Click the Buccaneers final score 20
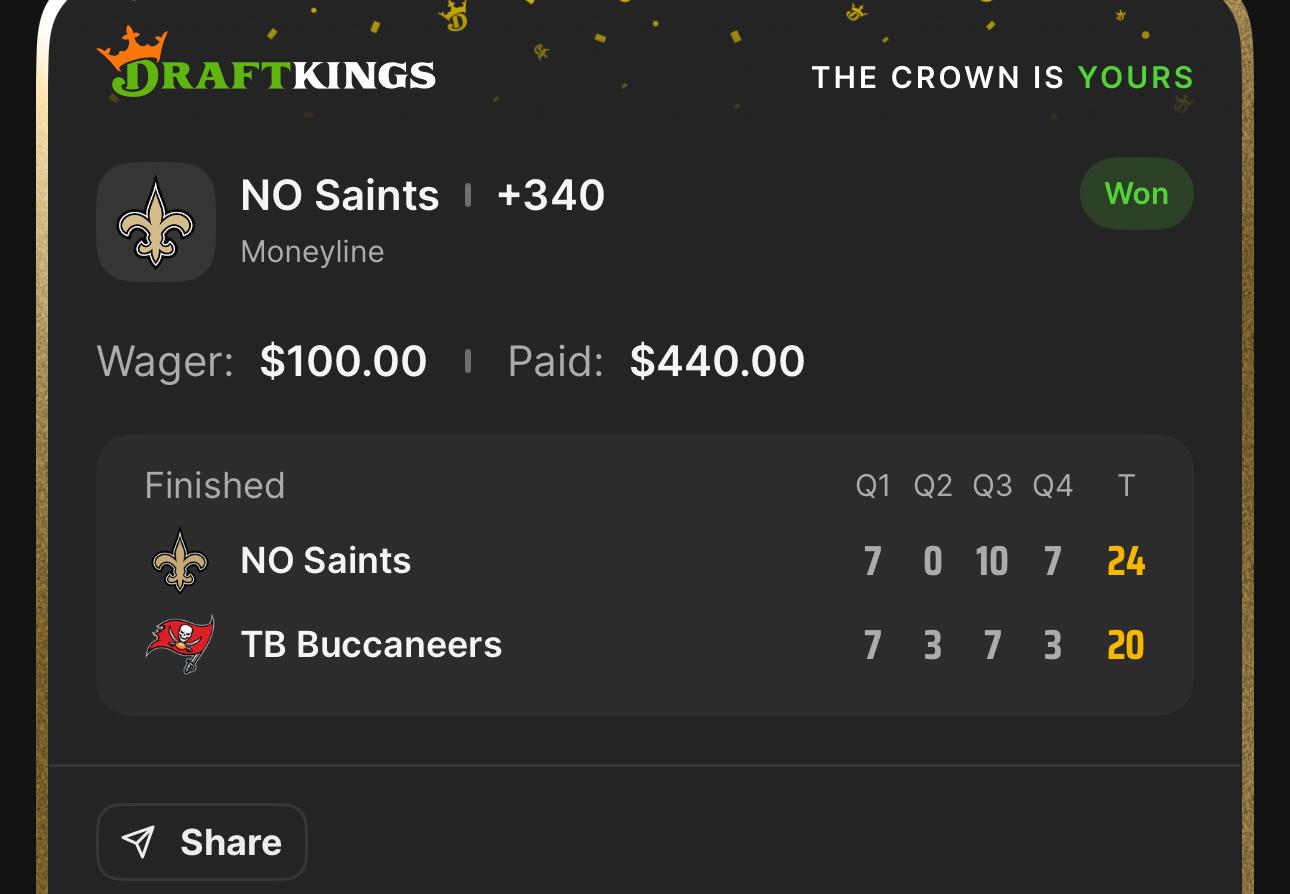This screenshot has width=1290, height=894. (1126, 645)
